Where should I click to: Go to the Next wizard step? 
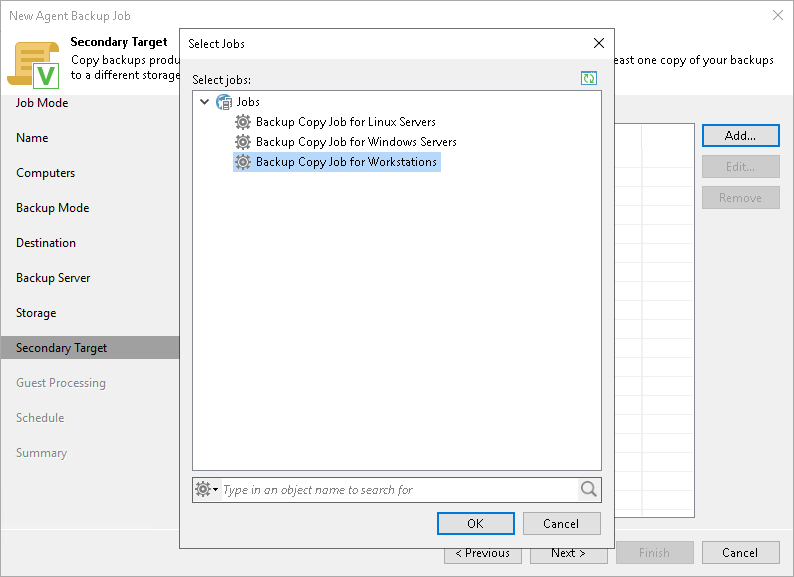click(568, 556)
